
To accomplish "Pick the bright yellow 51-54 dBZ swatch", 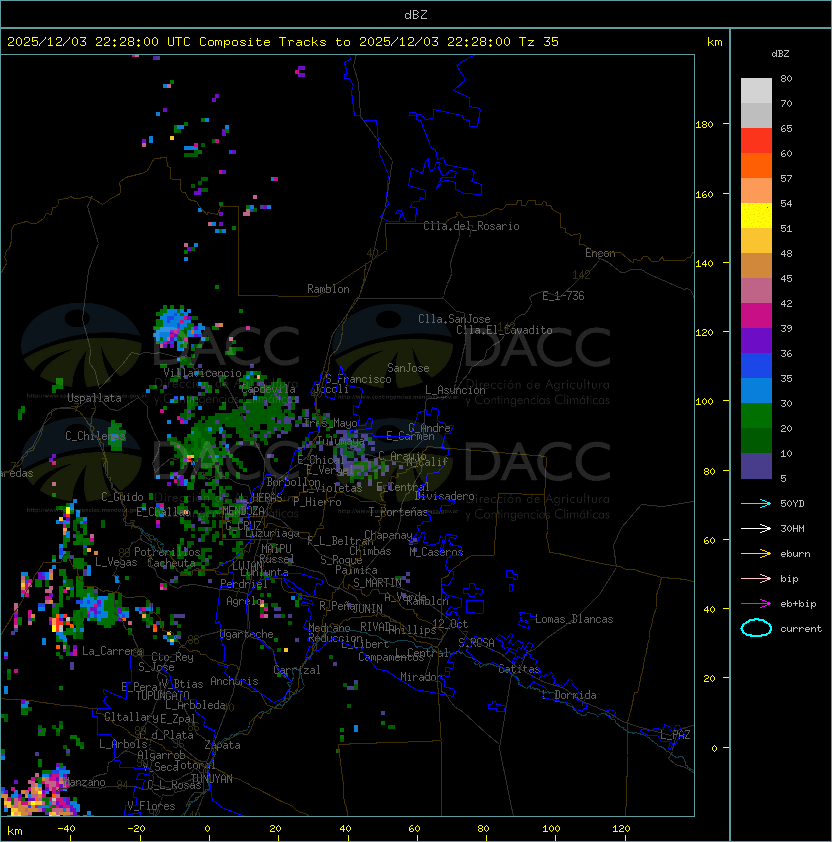I will 756,216.
